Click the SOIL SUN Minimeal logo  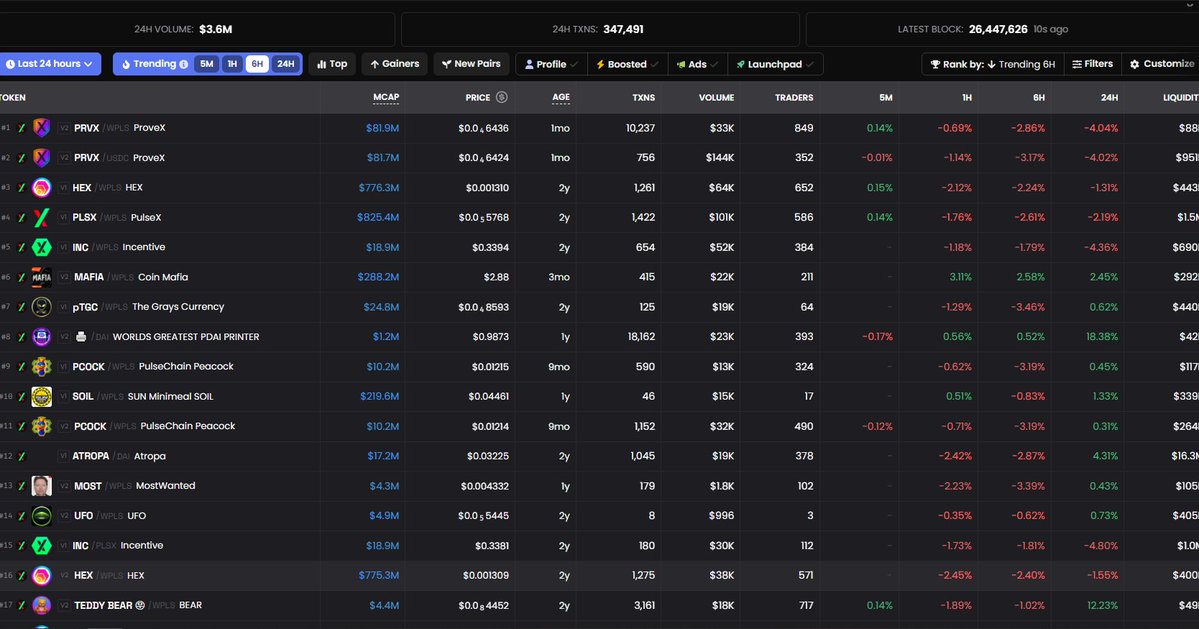pos(41,396)
